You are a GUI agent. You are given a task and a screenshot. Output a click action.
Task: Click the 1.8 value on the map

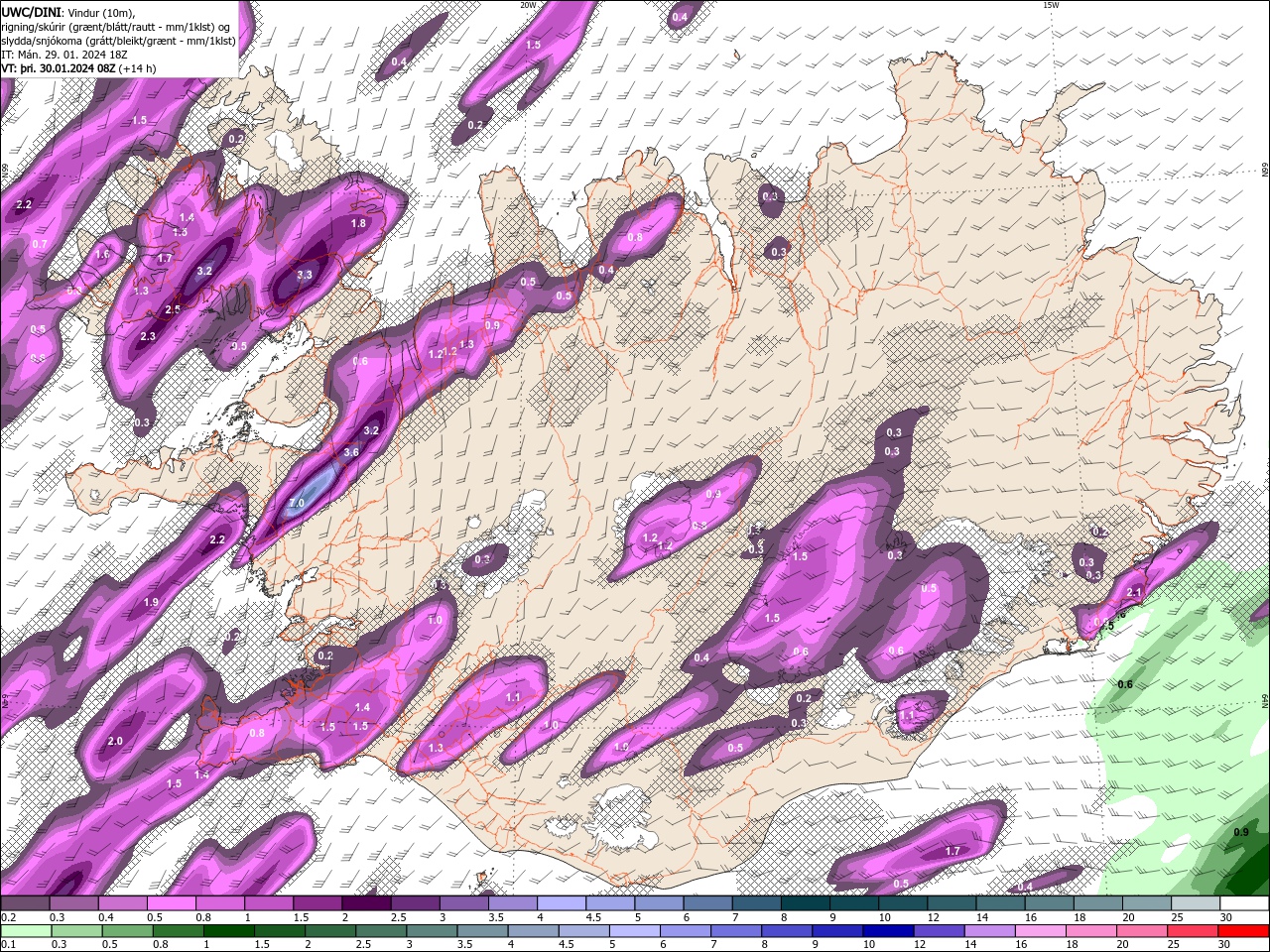(359, 224)
